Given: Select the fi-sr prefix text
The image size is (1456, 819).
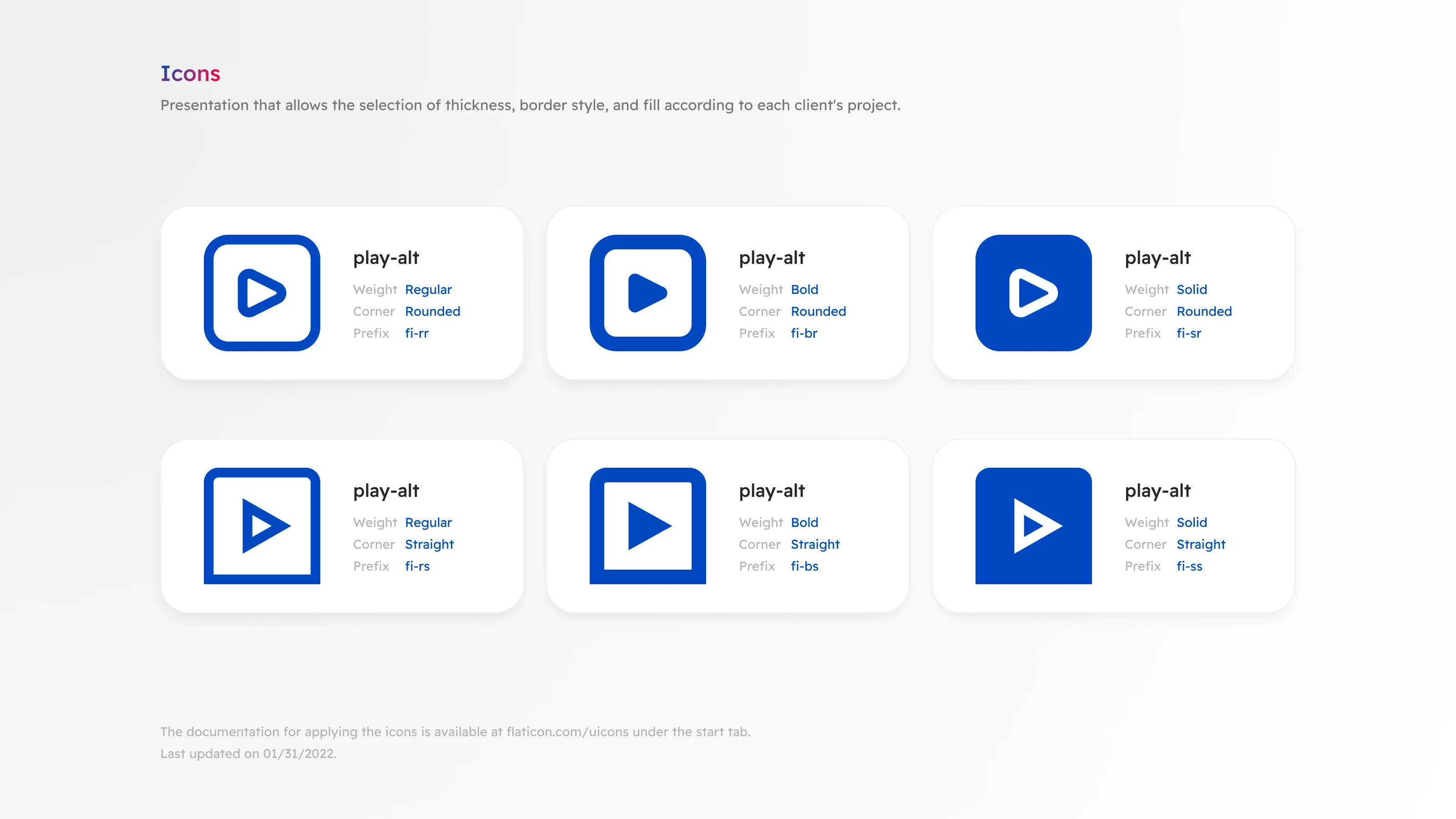Looking at the screenshot, I should pos(1188,333).
